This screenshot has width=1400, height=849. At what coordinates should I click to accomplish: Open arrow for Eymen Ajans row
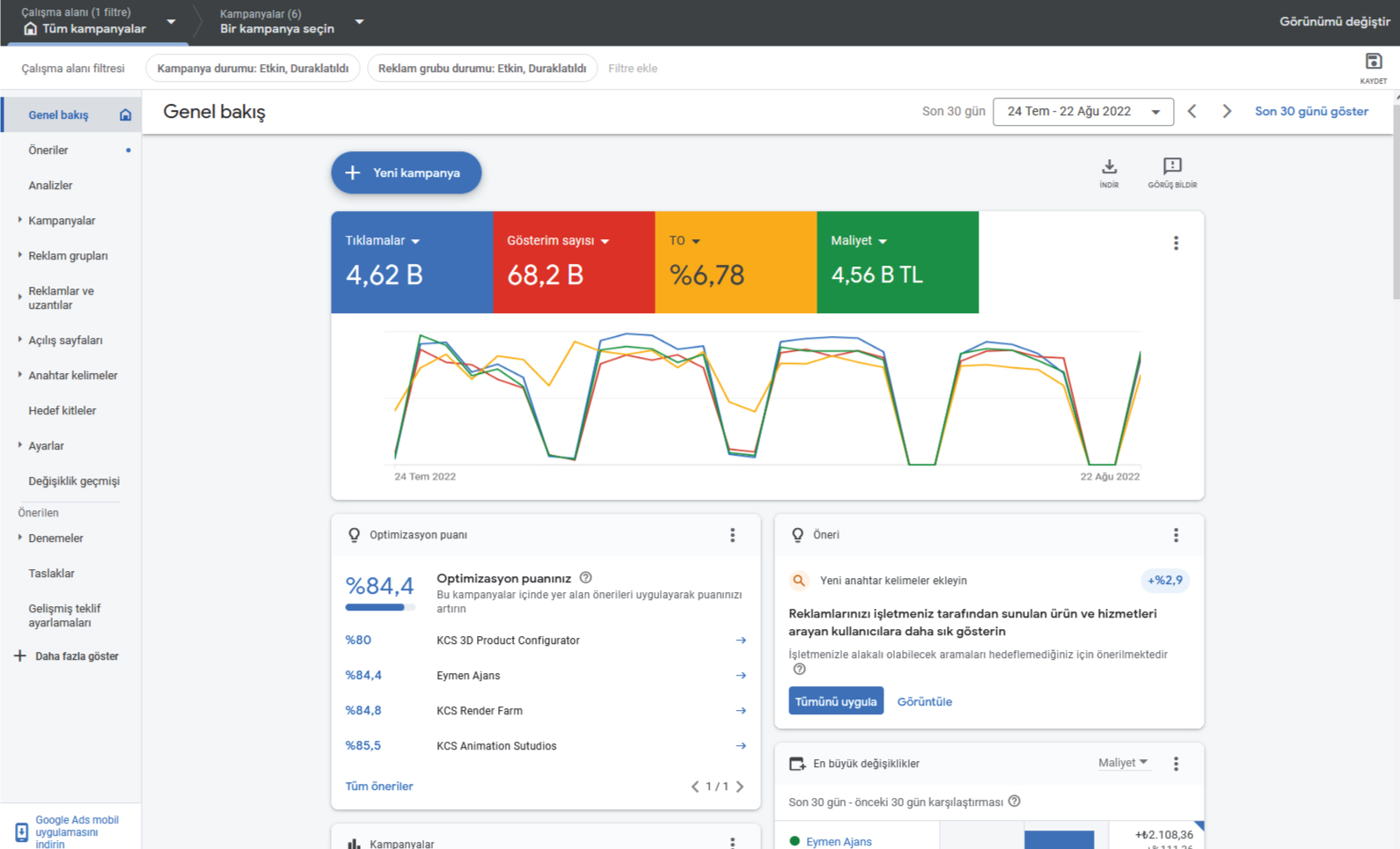click(x=741, y=676)
